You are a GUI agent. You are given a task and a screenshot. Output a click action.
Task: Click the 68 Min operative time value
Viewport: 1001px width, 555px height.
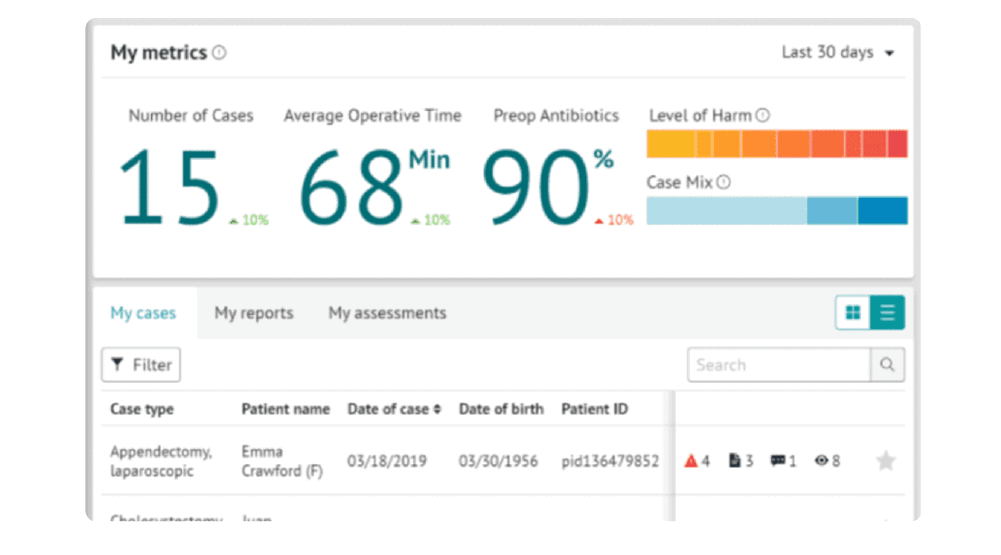pyautogui.click(x=375, y=186)
